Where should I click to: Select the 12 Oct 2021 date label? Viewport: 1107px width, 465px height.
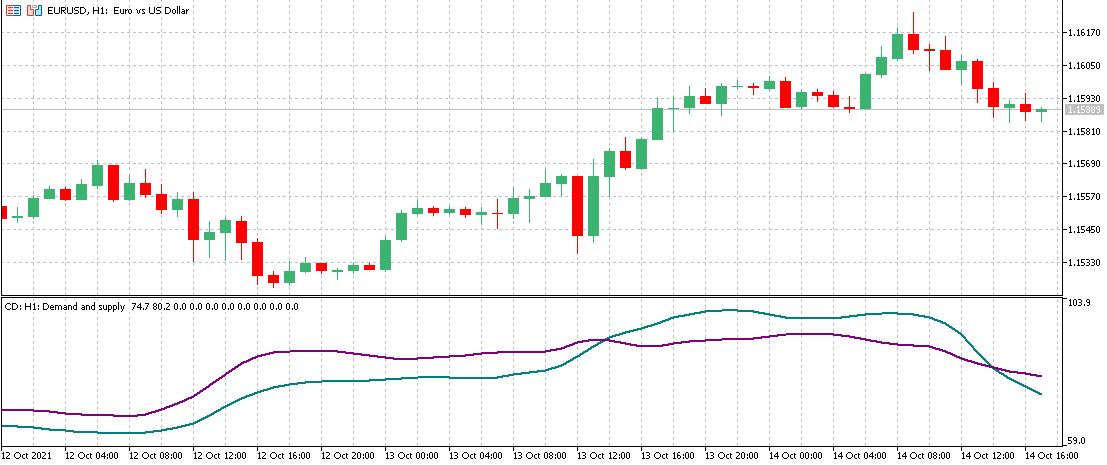pyautogui.click(x=27, y=455)
